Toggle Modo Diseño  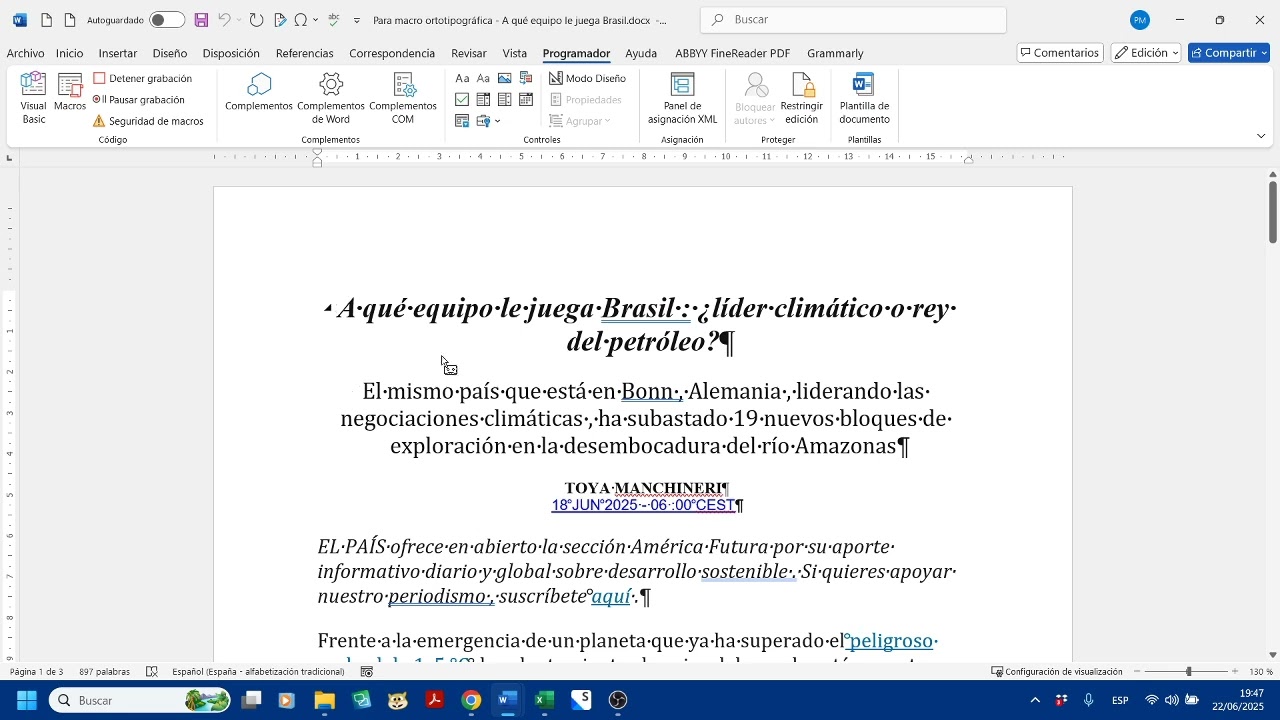click(588, 78)
